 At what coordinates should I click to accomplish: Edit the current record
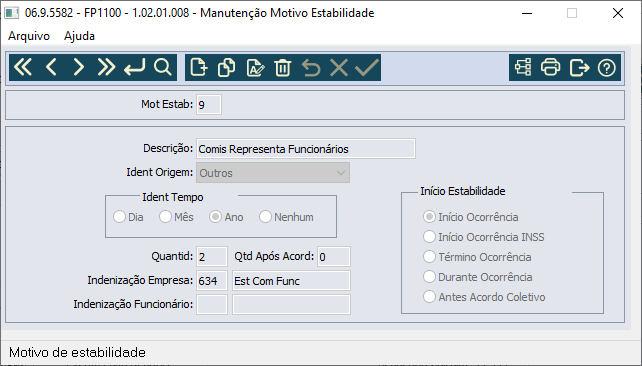click(x=255, y=67)
